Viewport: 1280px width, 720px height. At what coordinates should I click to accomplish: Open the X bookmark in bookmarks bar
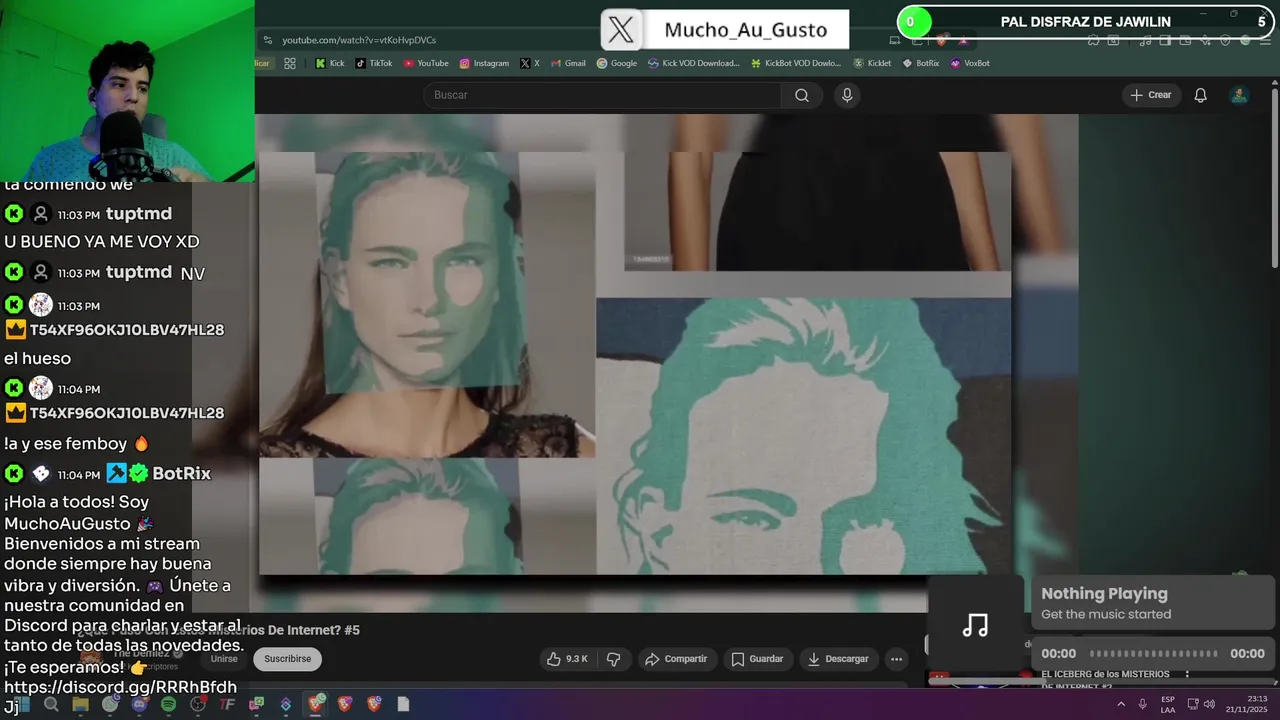(x=530, y=63)
